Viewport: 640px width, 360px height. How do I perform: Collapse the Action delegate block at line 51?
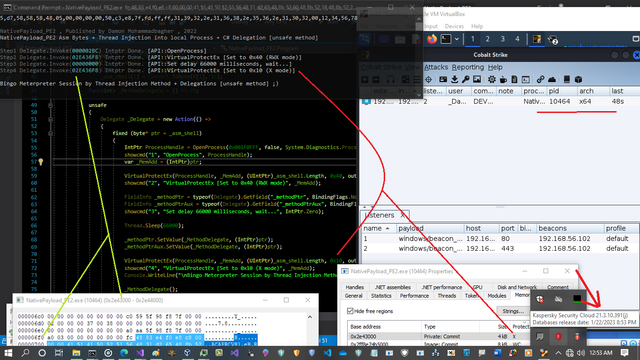(x=50, y=120)
